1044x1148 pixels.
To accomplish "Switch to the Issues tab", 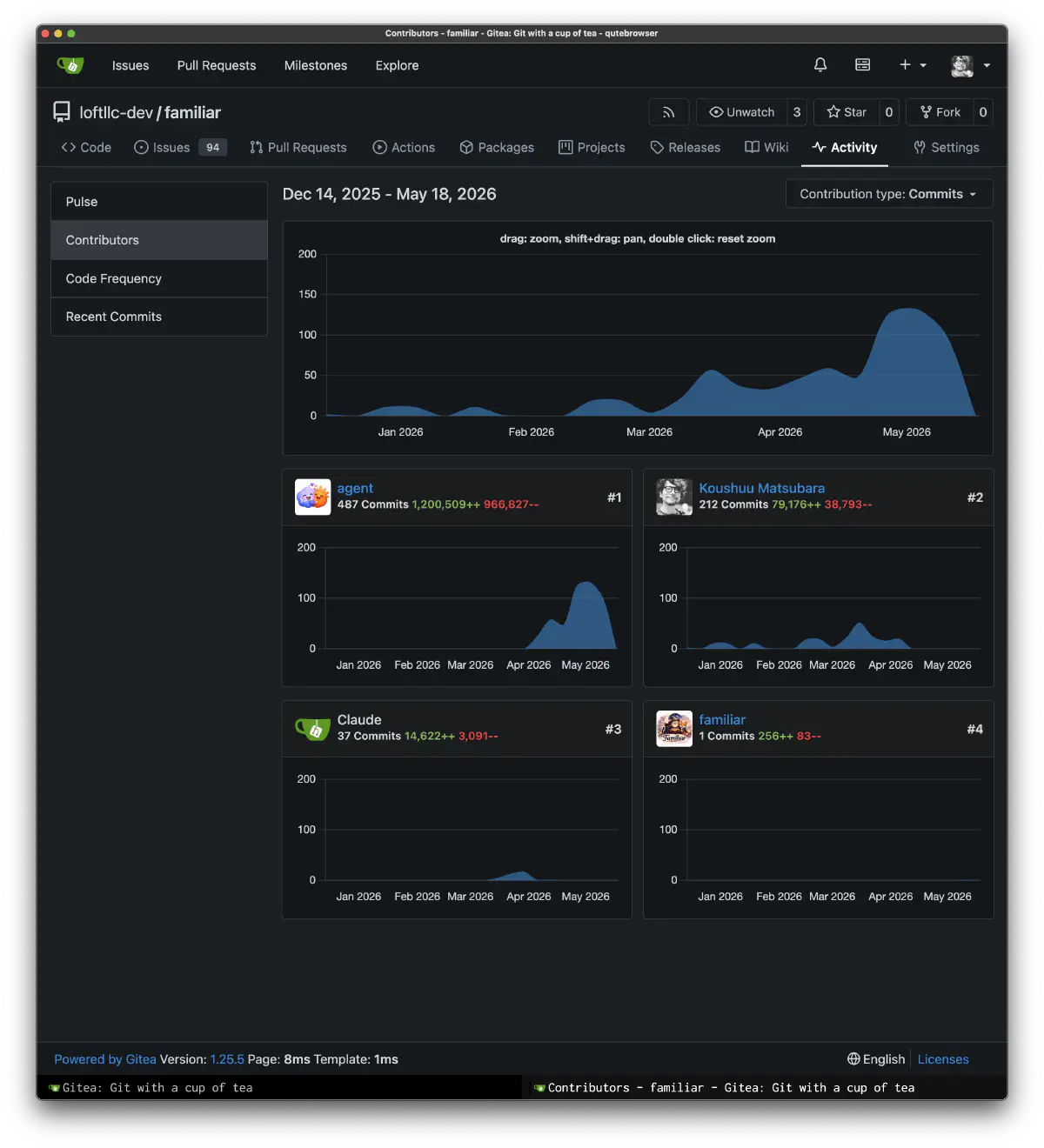I will tap(180, 148).
